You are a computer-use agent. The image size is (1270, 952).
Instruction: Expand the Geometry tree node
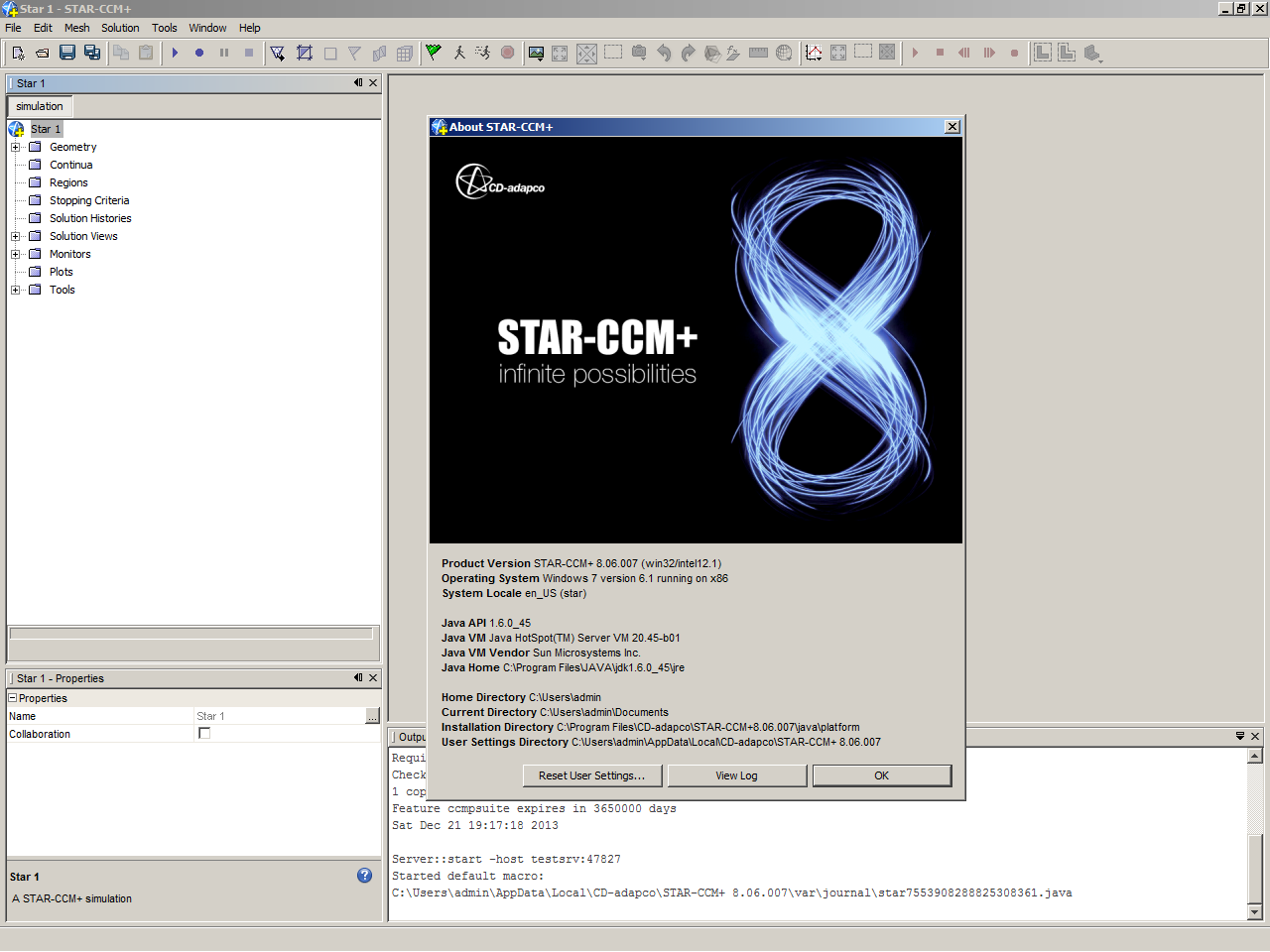(15, 147)
